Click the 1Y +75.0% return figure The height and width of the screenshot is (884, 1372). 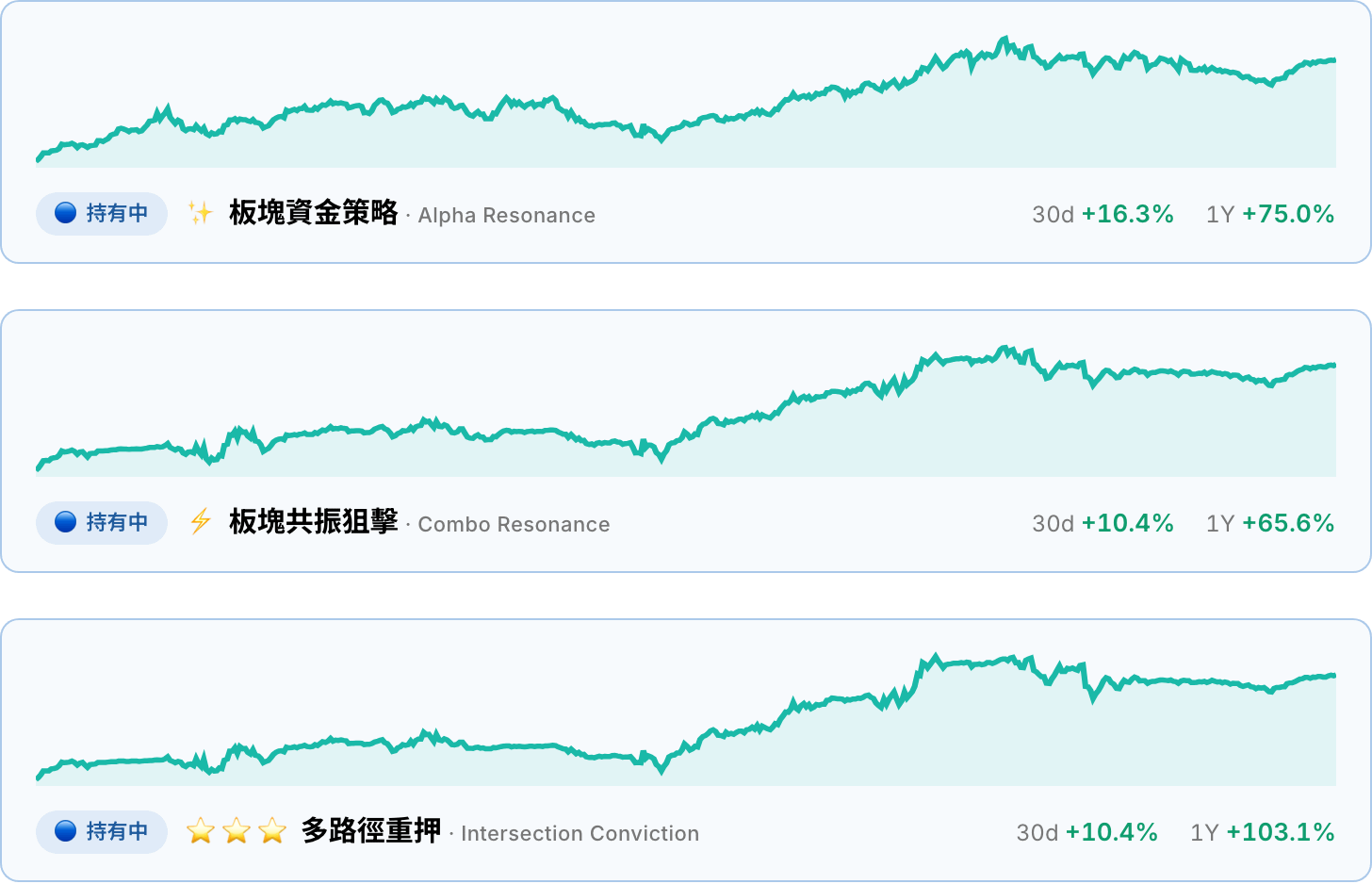point(1270,215)
